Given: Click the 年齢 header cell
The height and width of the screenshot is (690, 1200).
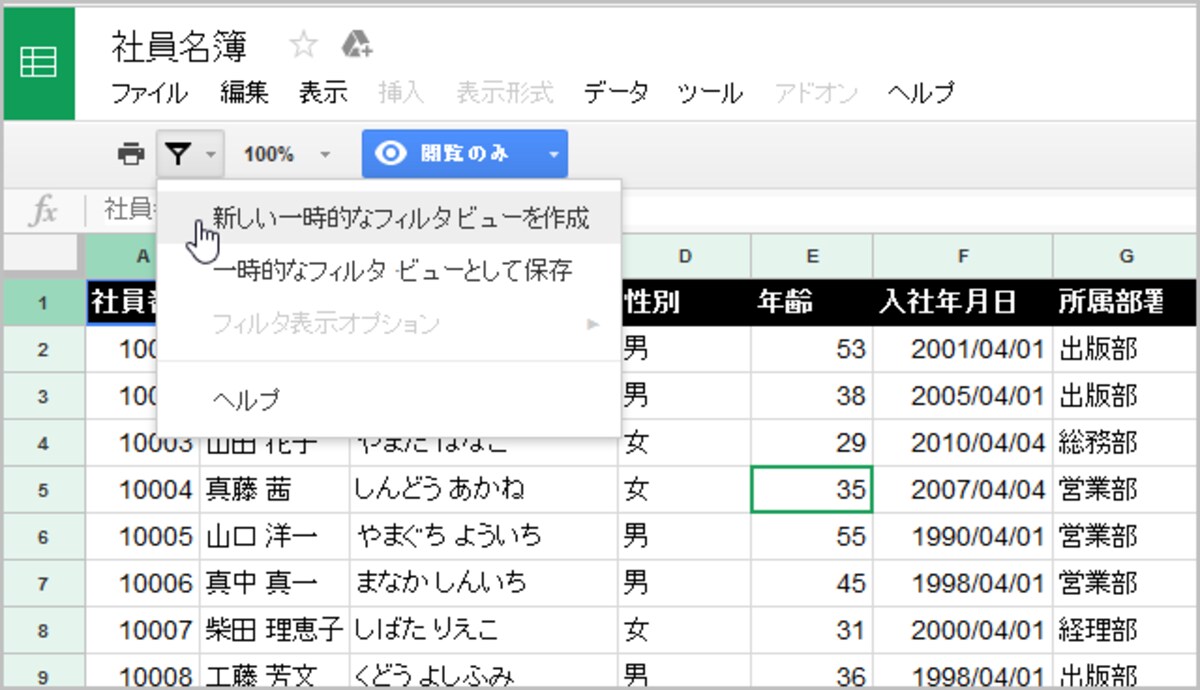Looking at the screenshot, I should pos(812,302).
